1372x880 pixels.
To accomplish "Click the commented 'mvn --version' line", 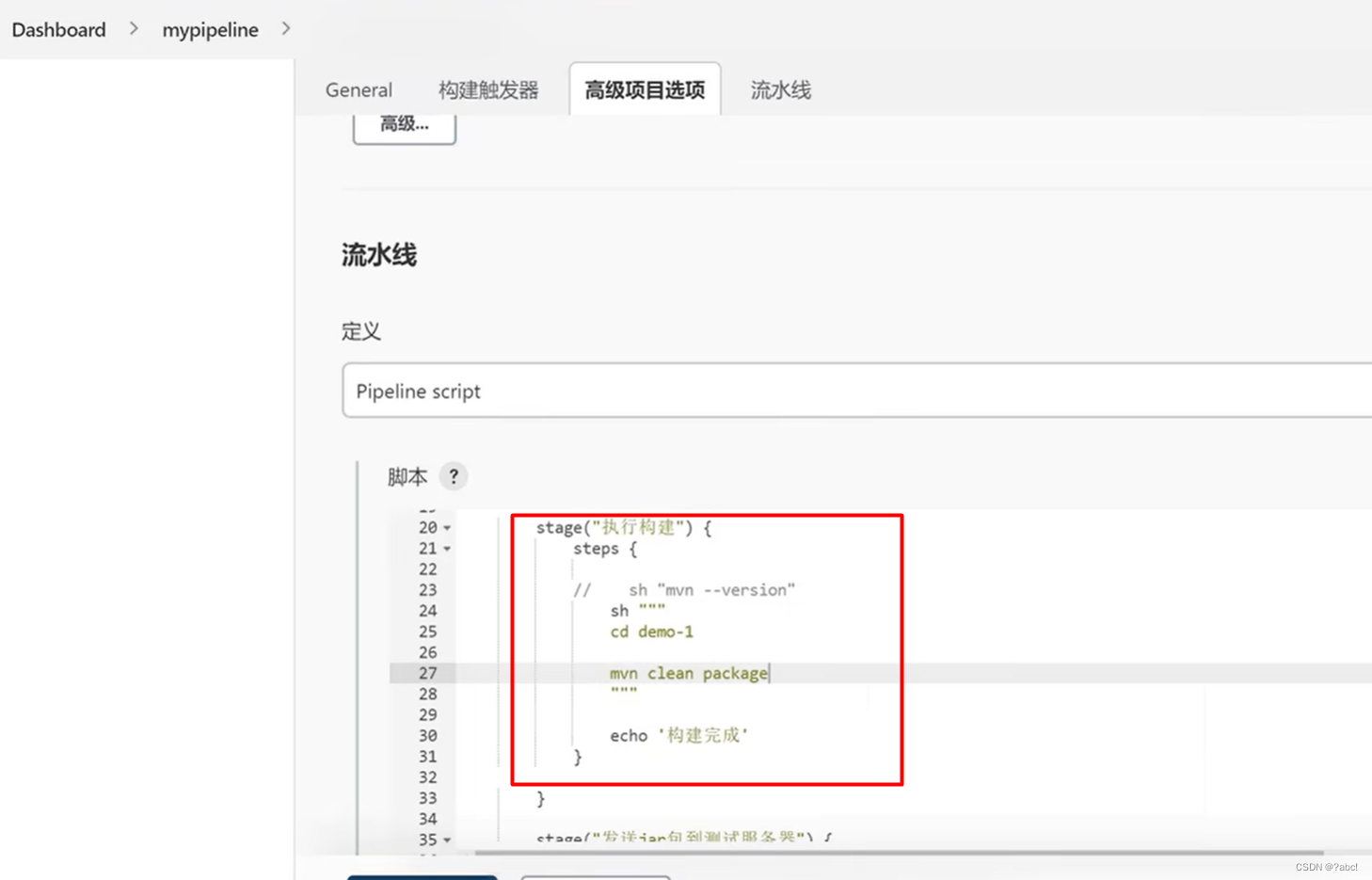I will click(684, 590).
